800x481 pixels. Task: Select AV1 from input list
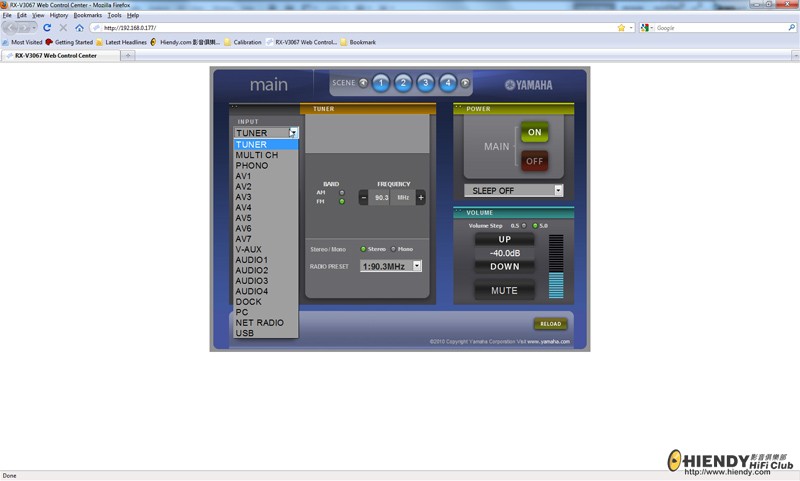coord(266,176)
